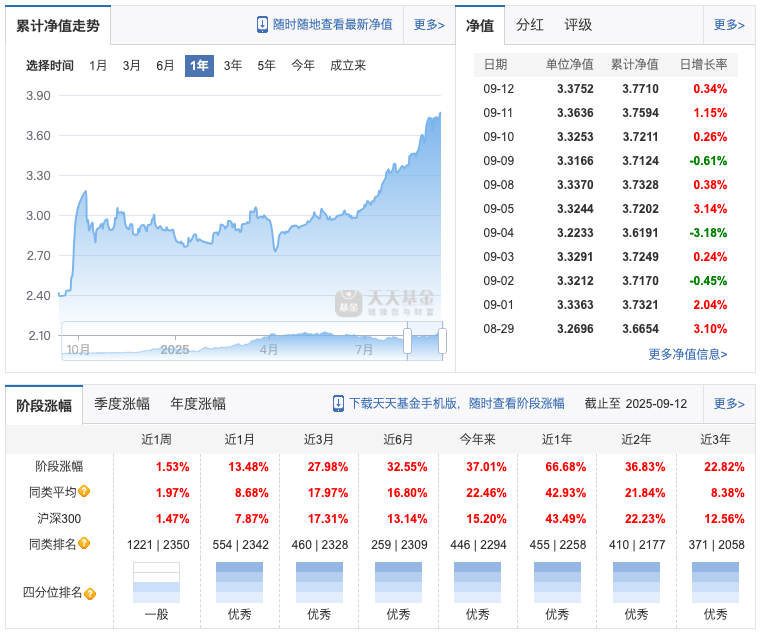Select the 1年 time range
Screen dimensions: 760x633
[x=199, y=65]
